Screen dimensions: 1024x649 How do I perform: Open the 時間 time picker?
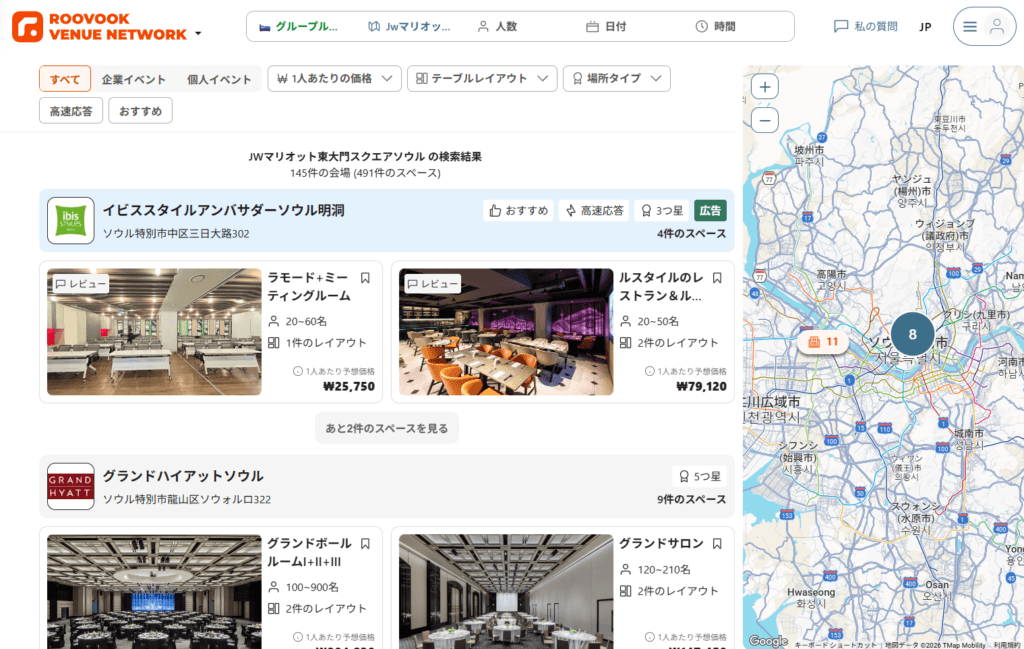coord(715,27)
